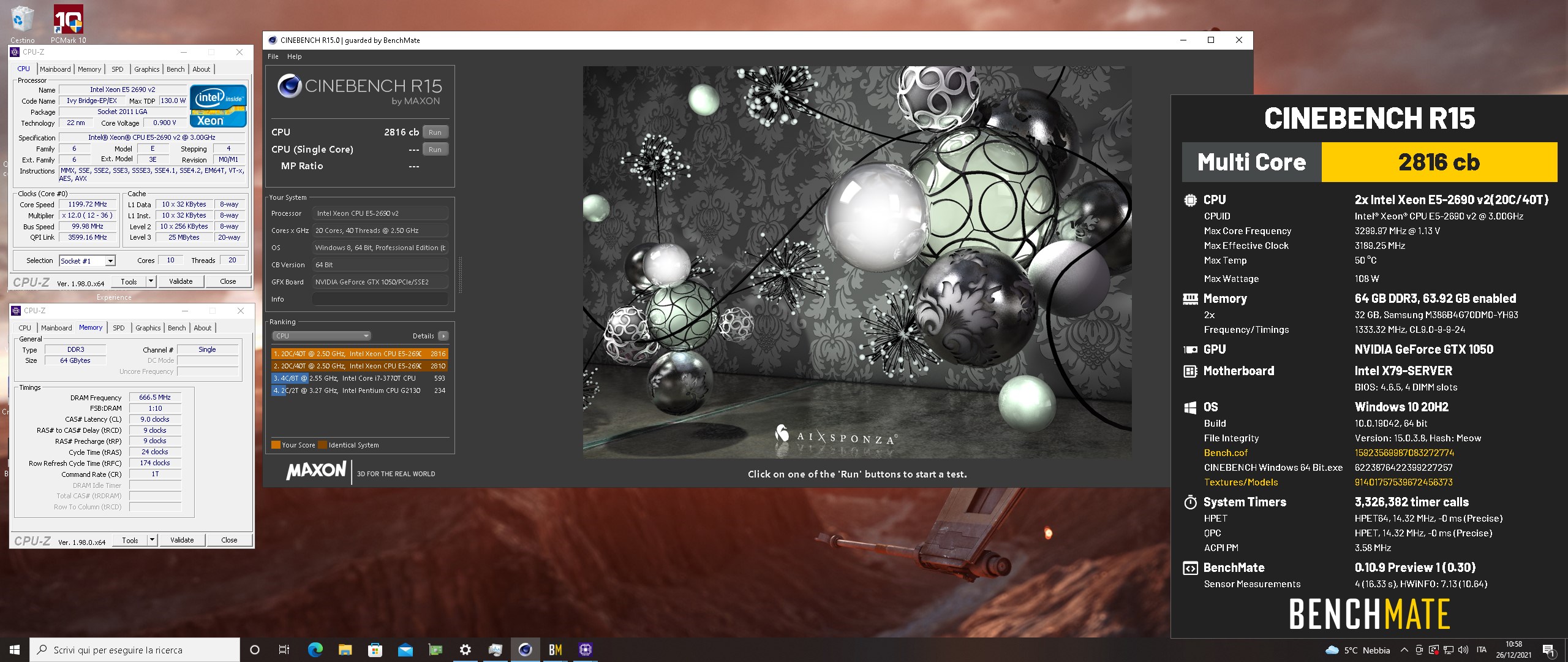The height and width of the screenshot is (662, 1568).
Task: Open the About tab in the upper CPU-Z window
Action: click(202, 69)
